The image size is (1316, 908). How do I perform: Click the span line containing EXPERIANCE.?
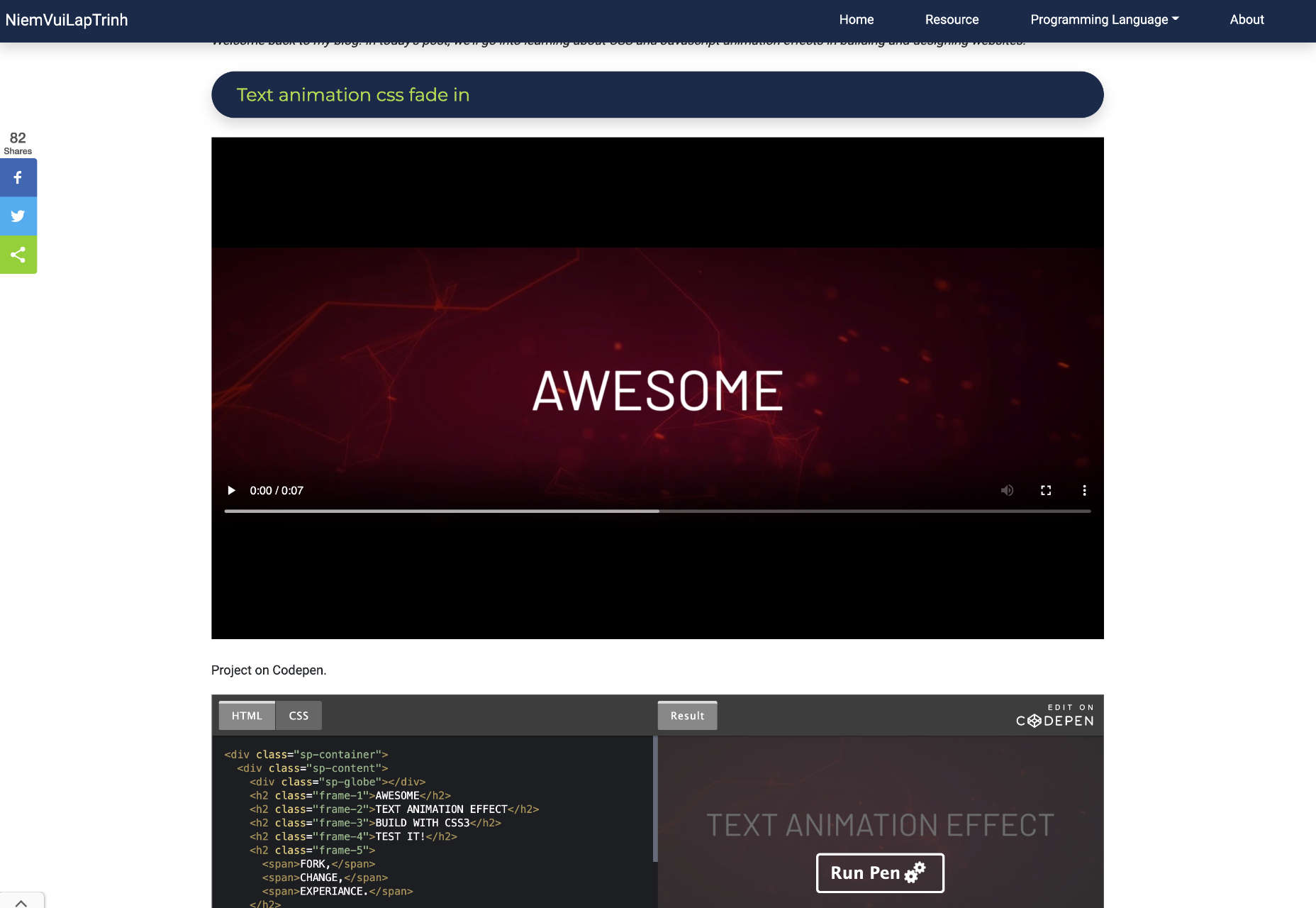[x=338, y=891]
